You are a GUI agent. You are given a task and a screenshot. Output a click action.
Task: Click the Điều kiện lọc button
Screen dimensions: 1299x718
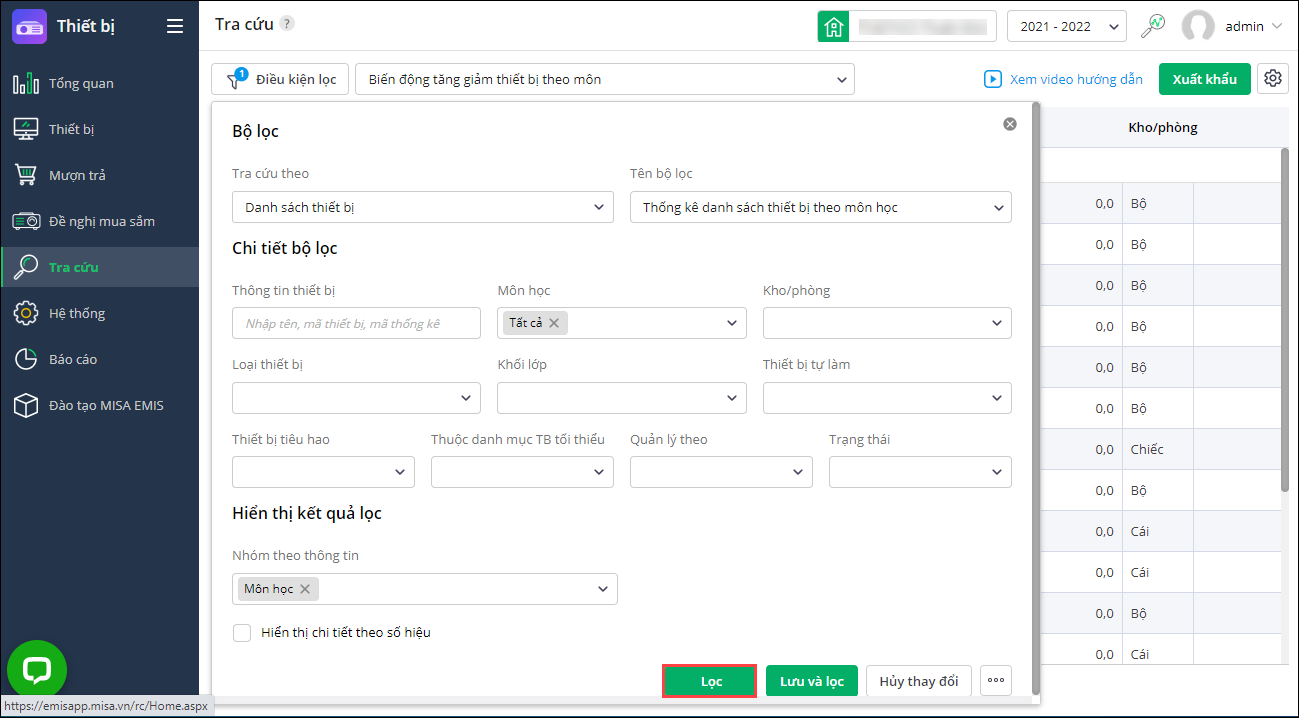(x=279, y=79)
